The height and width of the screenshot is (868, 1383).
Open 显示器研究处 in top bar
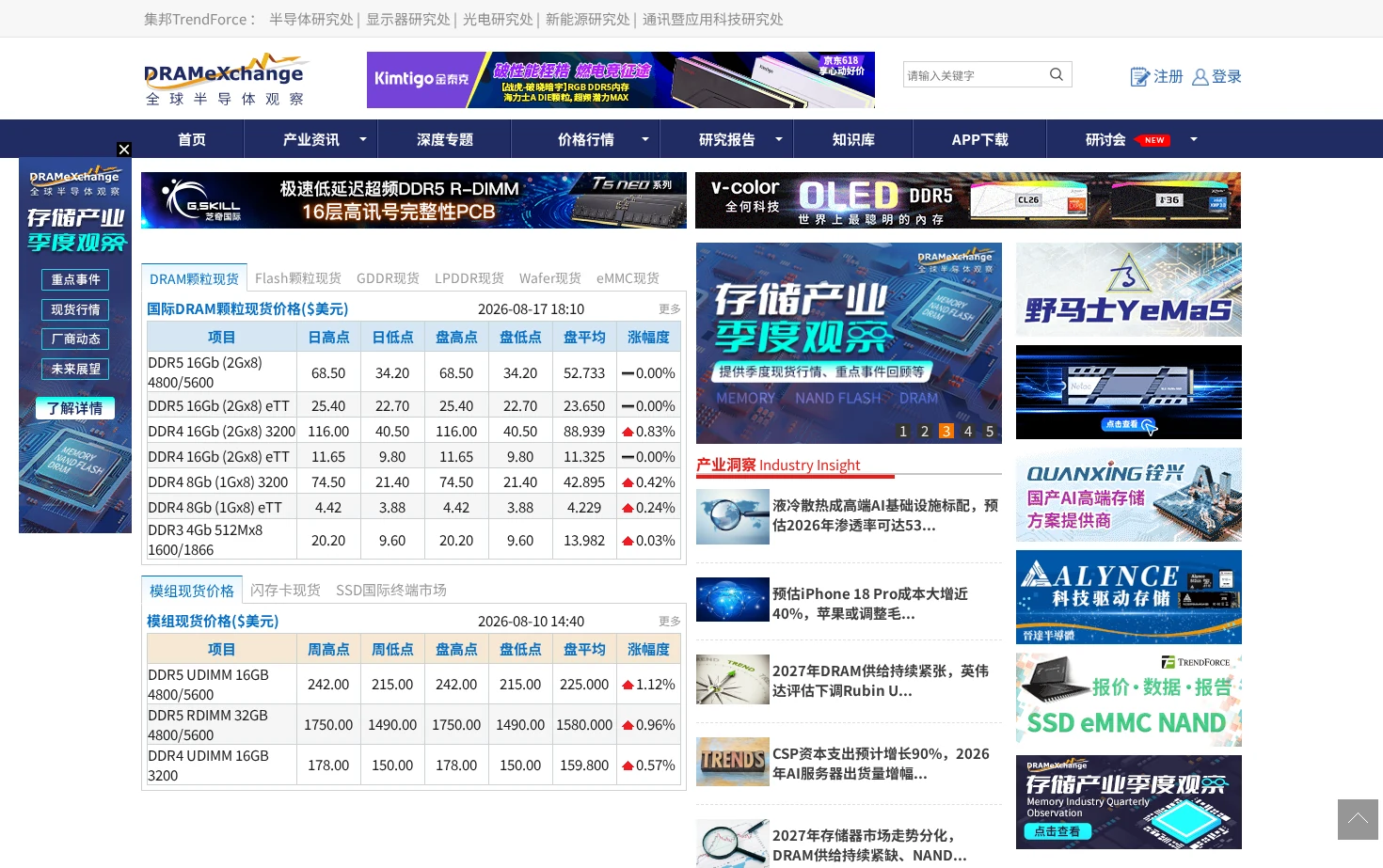(408, 19)
